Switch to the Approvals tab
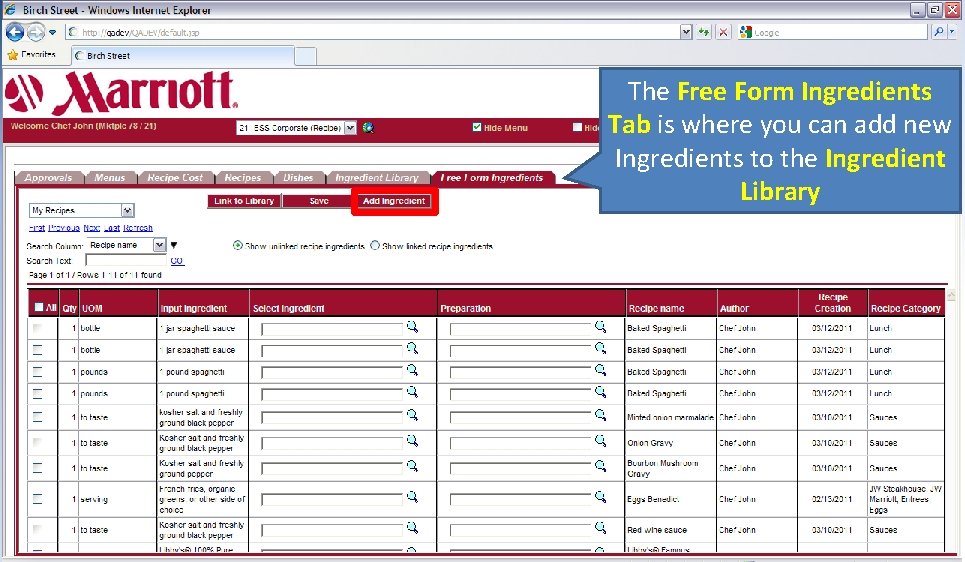 [x=49, y=178]
